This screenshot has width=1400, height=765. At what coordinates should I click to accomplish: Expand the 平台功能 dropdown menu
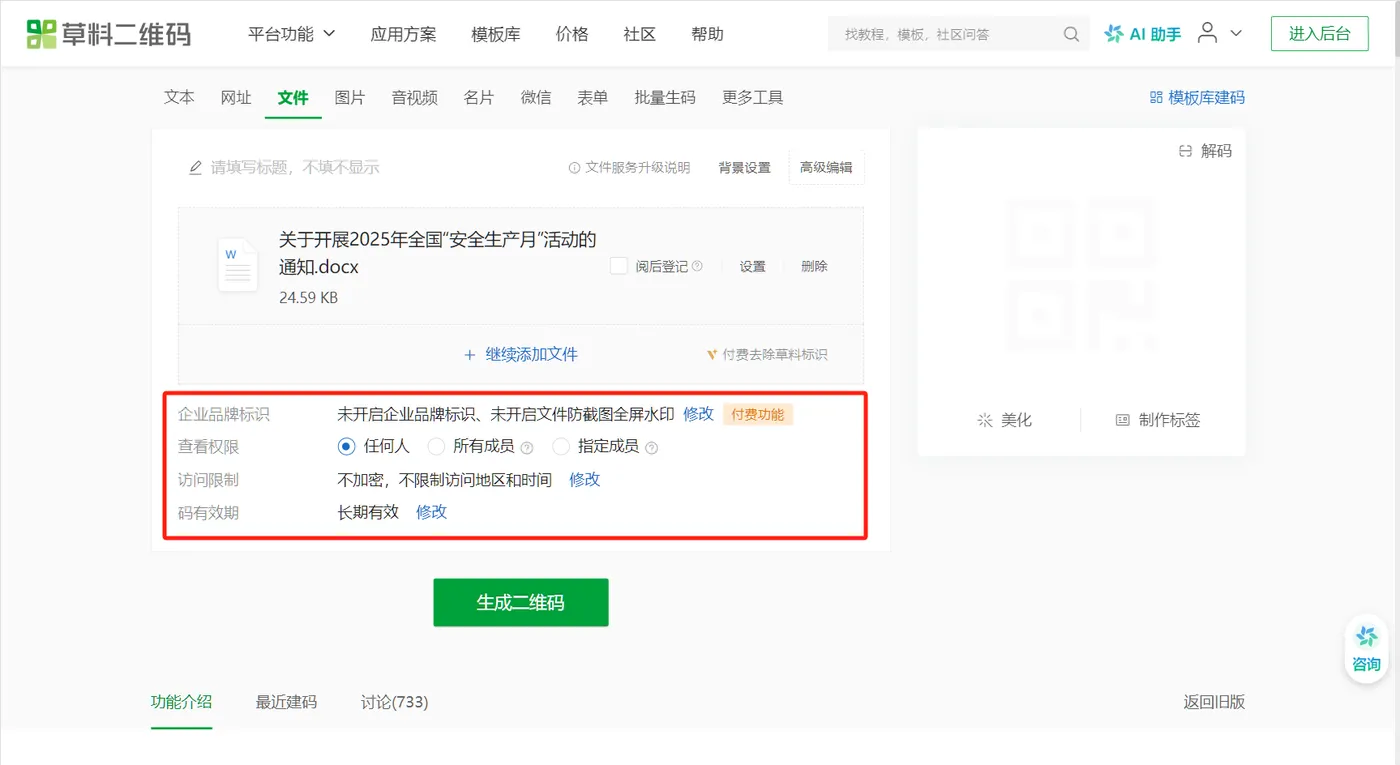pos(292,34)
